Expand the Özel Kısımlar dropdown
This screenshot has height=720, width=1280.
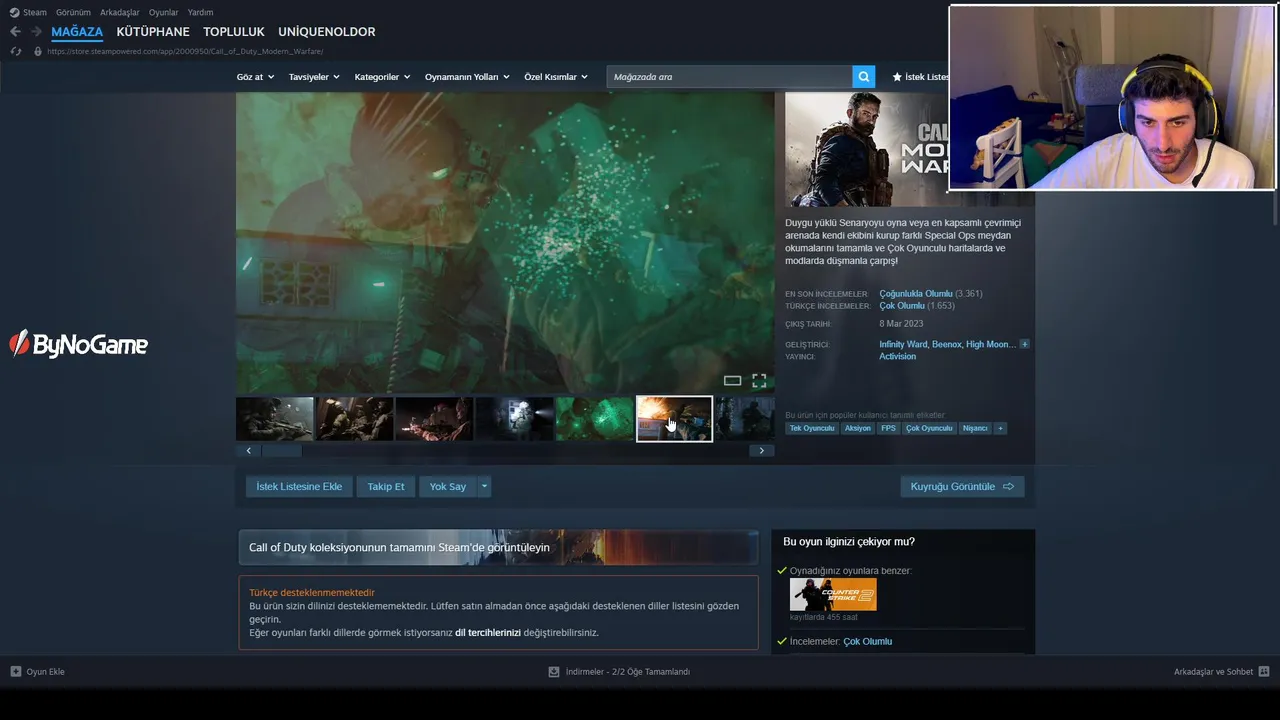tap(556, 77)
